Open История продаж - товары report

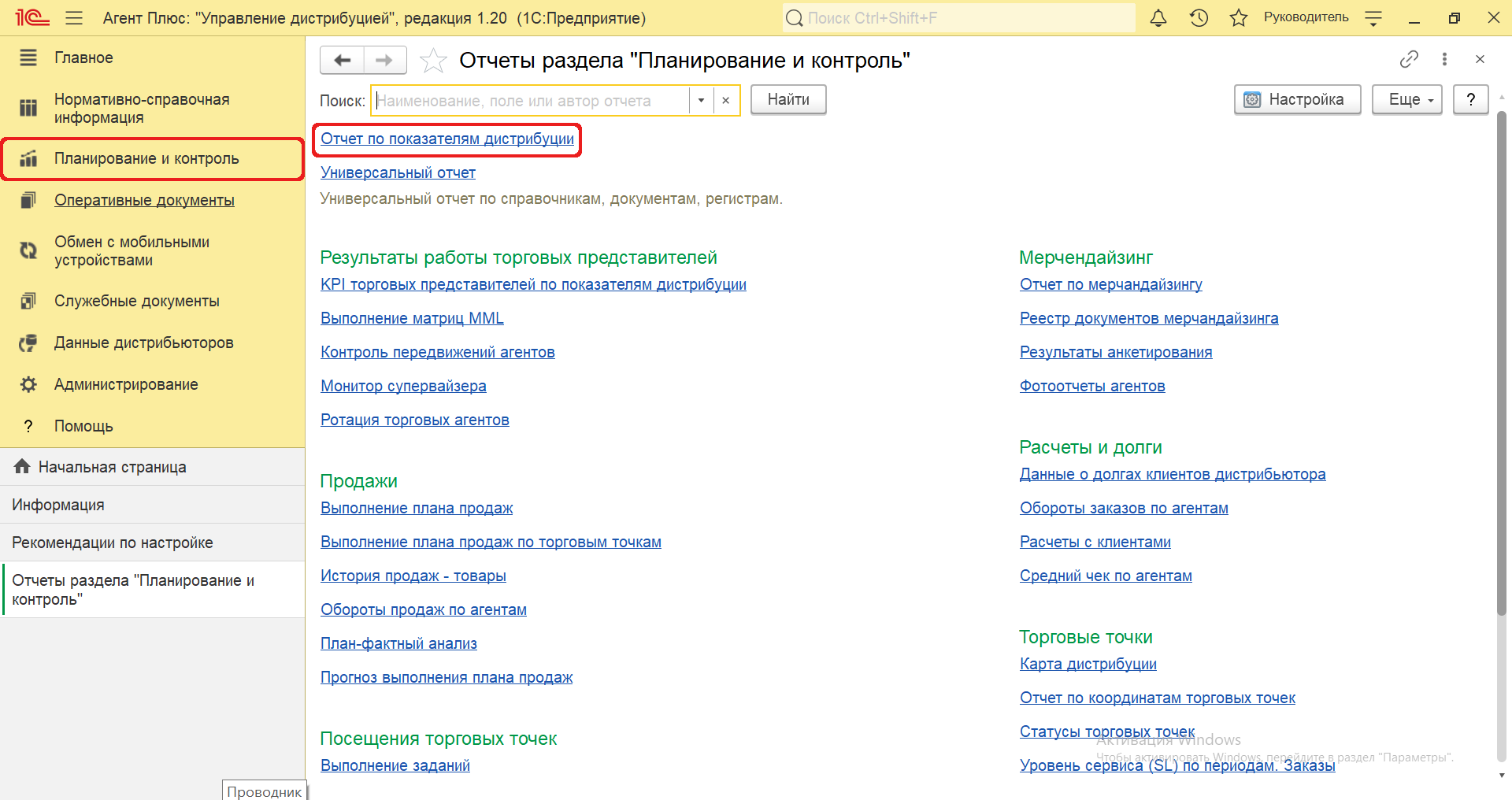[x=413, y=576]
